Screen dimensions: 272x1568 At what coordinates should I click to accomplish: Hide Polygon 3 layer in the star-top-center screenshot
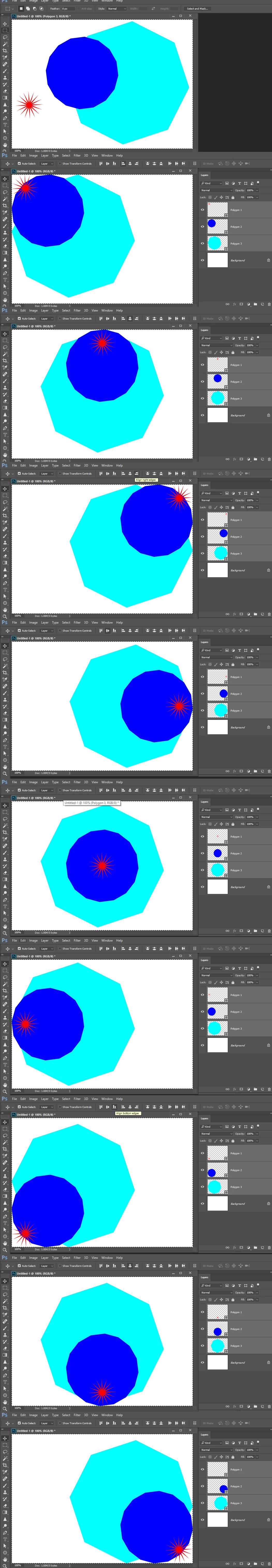coord(203,398)
